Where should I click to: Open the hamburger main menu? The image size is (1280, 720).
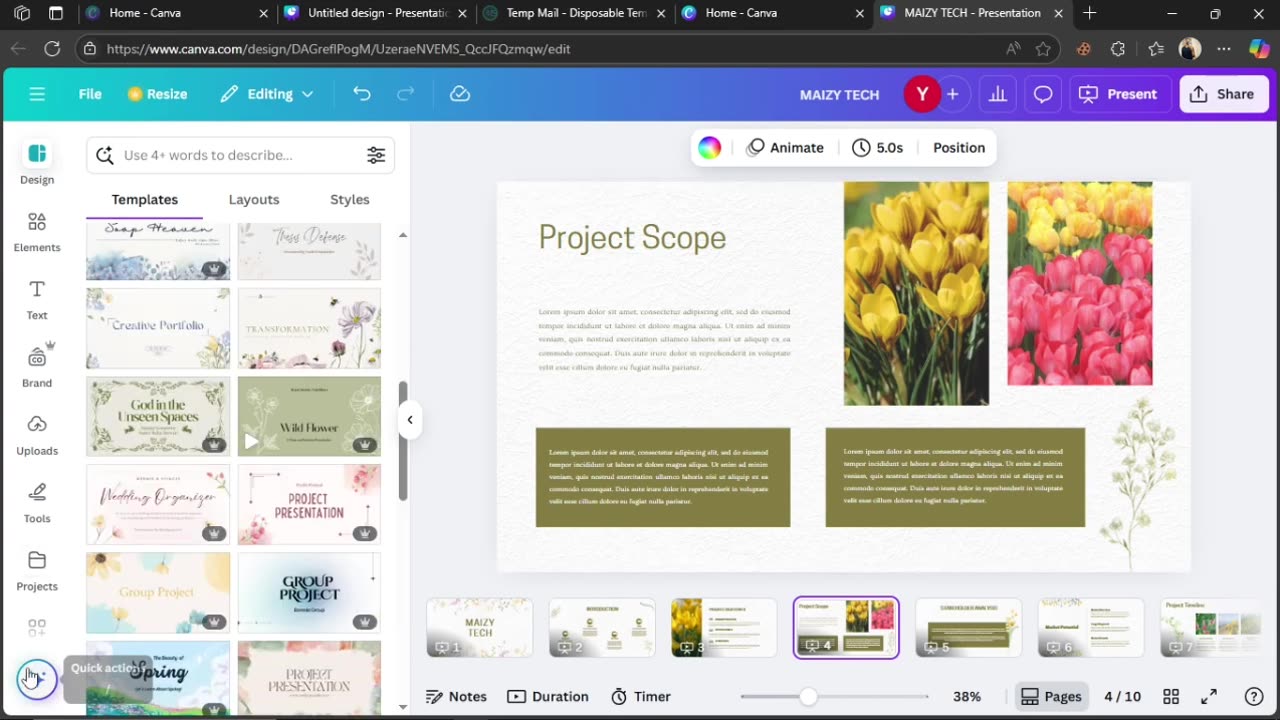click(37, 94)
